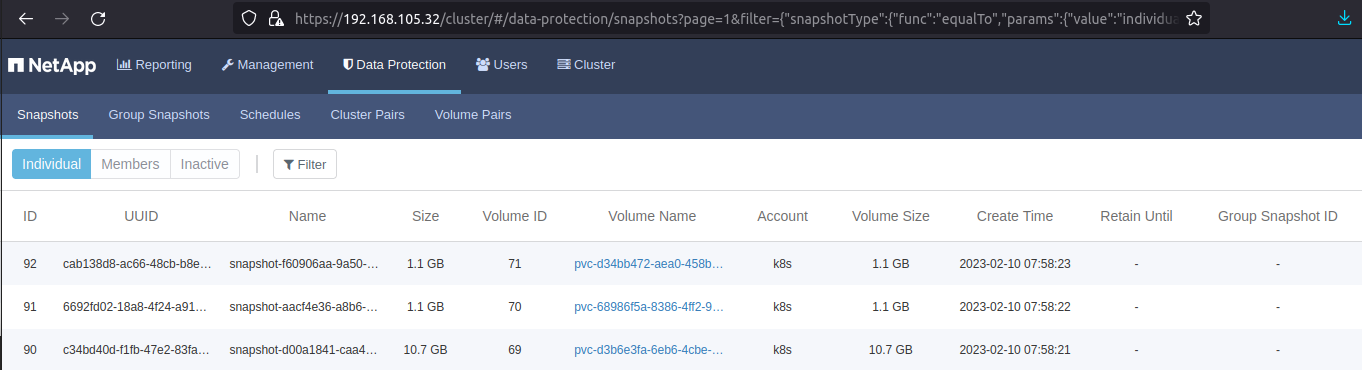Image resolution: width=1362 pixels, height=370 pixels.
Task: Click the padlock connection security icon
Action: (276, 18)
